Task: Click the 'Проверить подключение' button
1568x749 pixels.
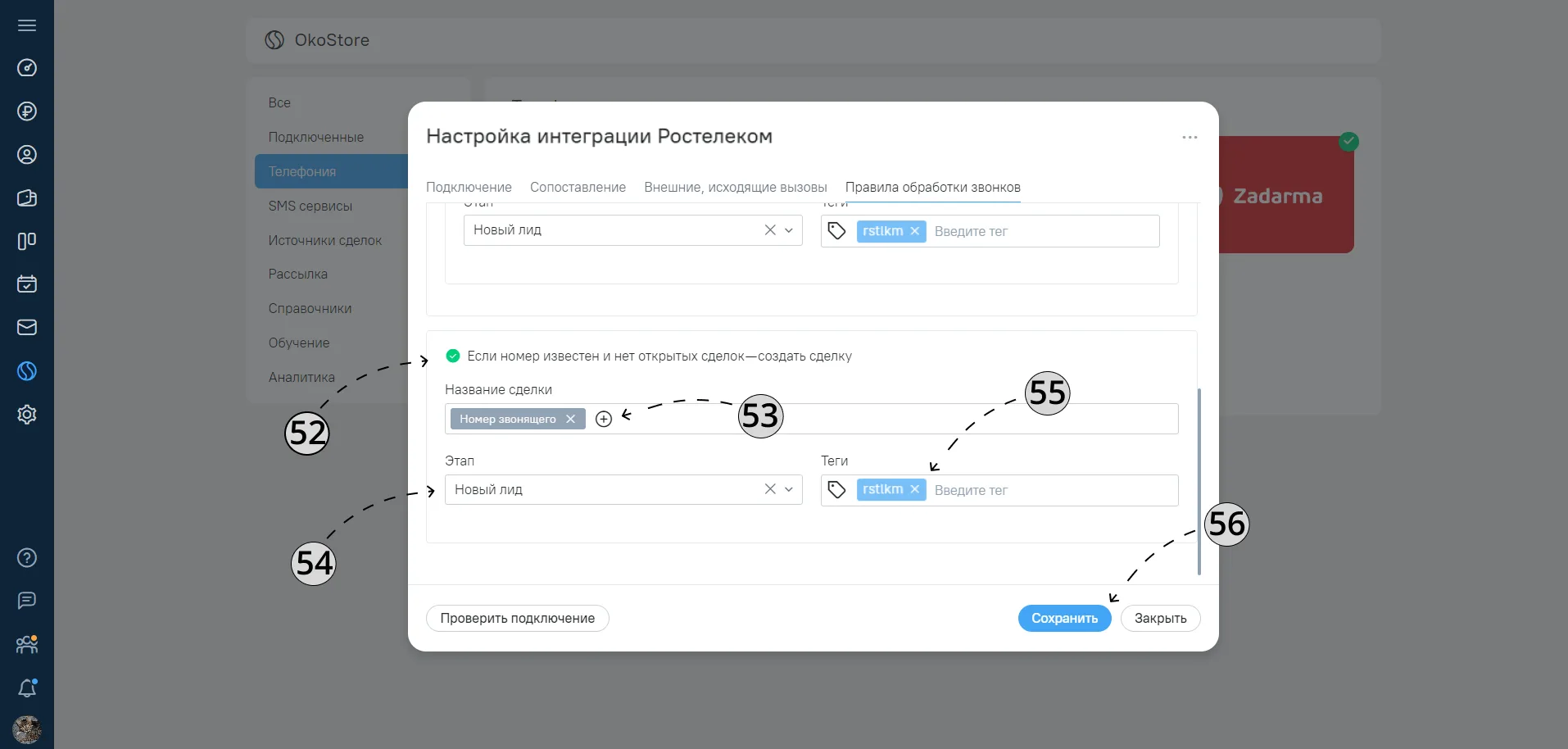Action: tap(518, 618)
